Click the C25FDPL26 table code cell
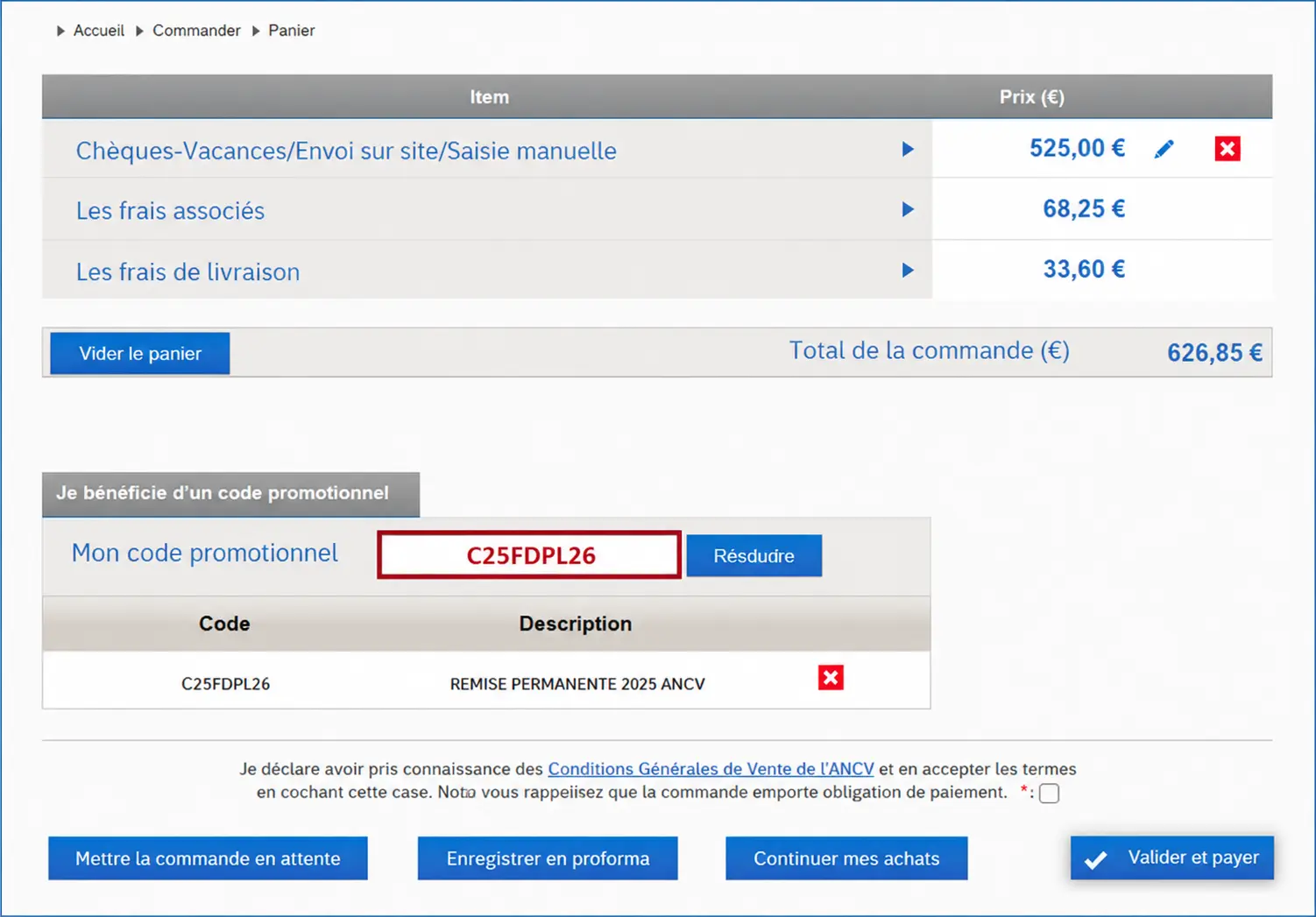The height and width of the screenshot is (917, 1316). tap(225, 684)
